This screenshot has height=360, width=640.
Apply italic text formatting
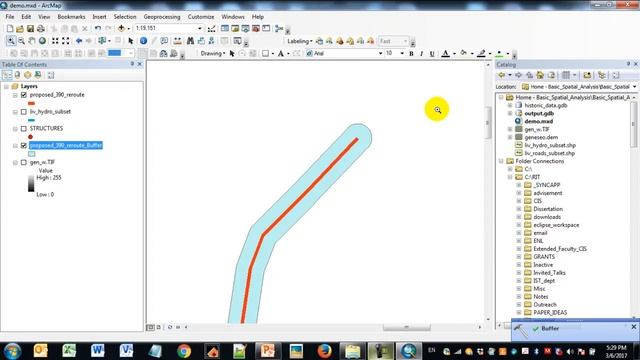422,53
